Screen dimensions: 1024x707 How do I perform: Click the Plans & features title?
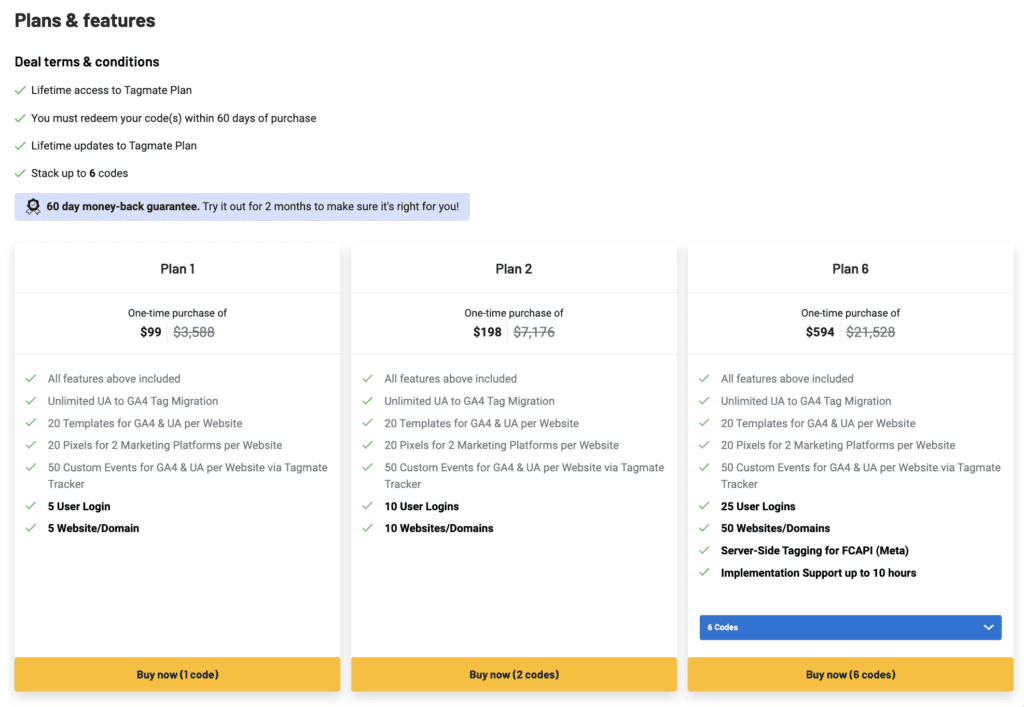click(85, 20)
